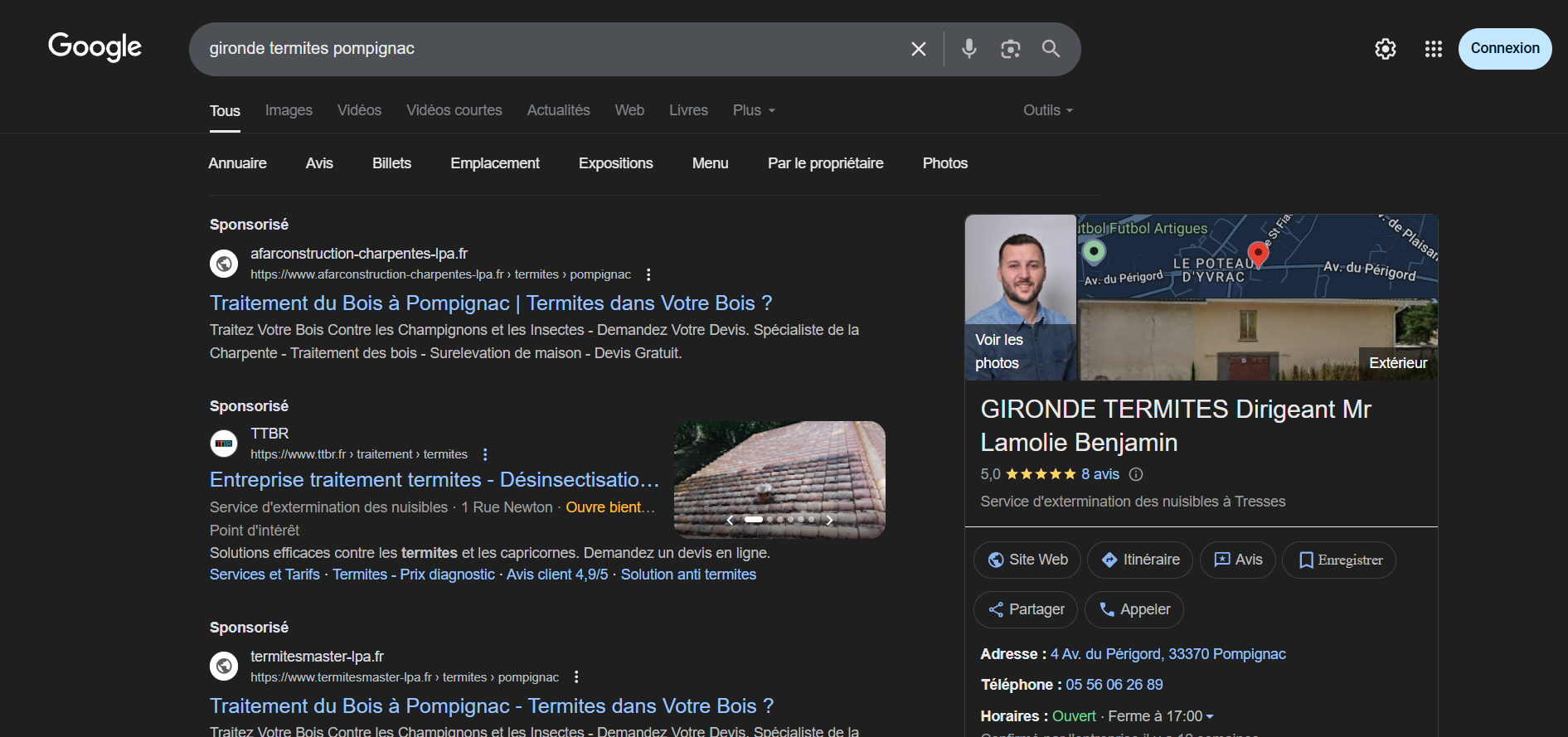Open the three-dot menu for afarconstruction ad

click(648, 274)
